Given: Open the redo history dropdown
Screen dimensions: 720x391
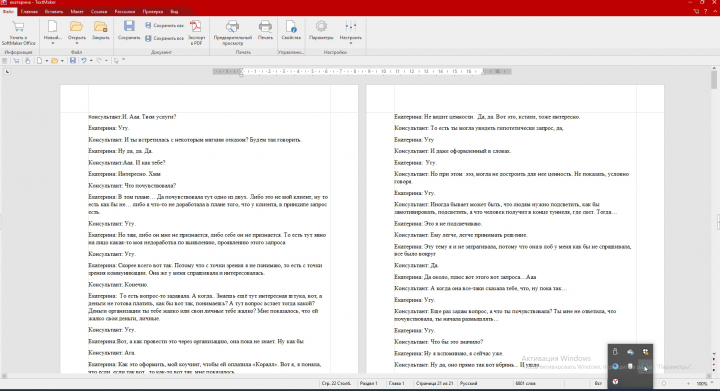Looking at the screenshot, I should (106, 61).
